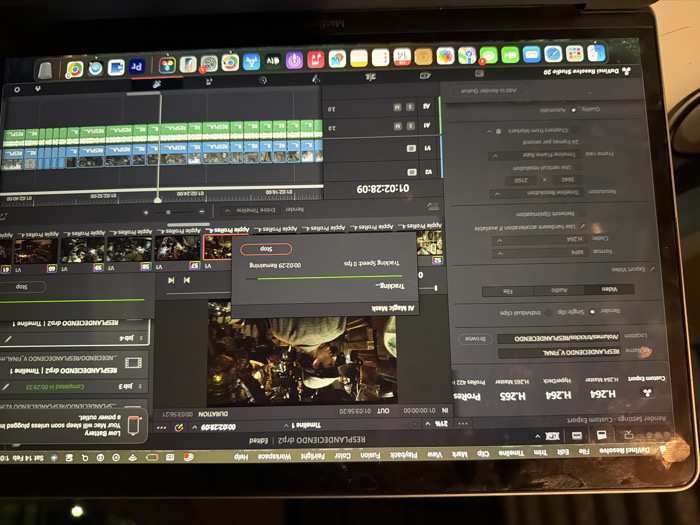Solo audio track A2
The width and height of the screenshot is (700, 525).
pos(410,107)
